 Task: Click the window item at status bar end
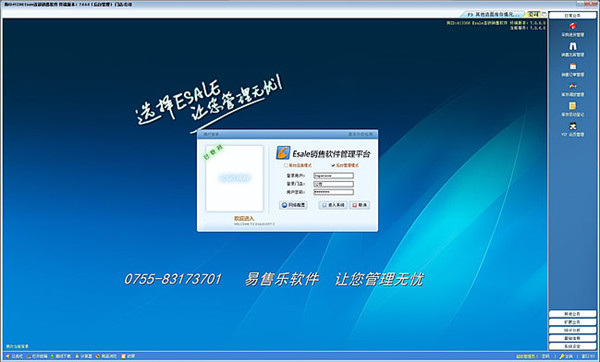click(x=588, y=356)
